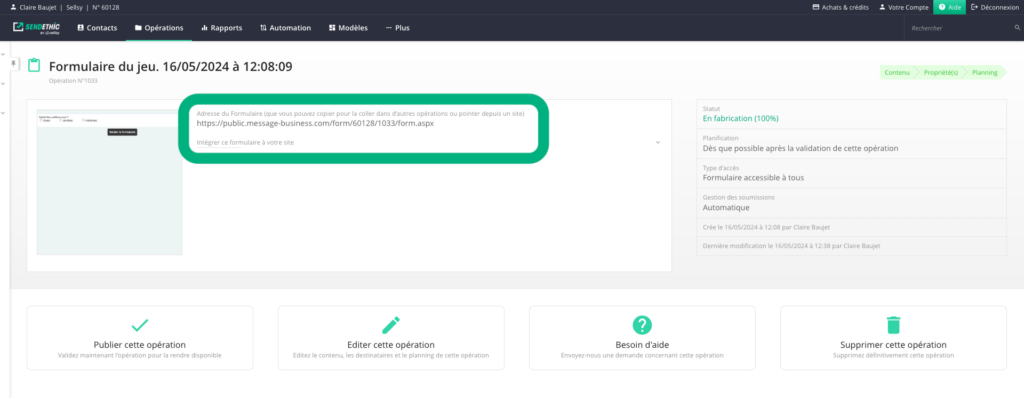Click the Automatique submissions value

(x=726, y=207)
